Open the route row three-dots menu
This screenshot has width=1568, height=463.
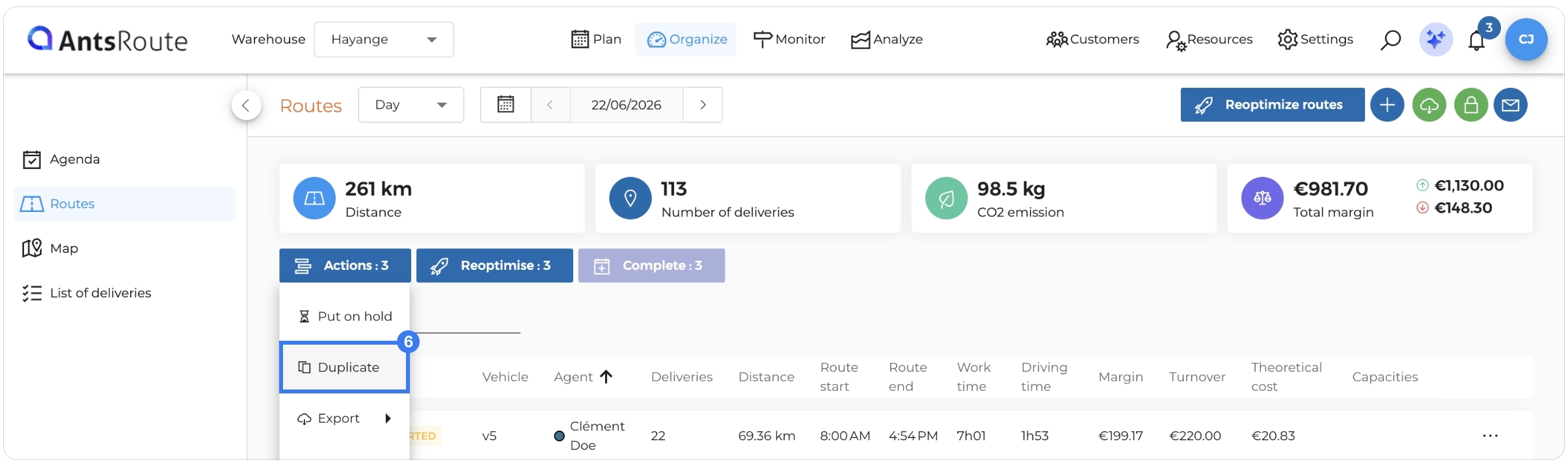[1490, 436]
